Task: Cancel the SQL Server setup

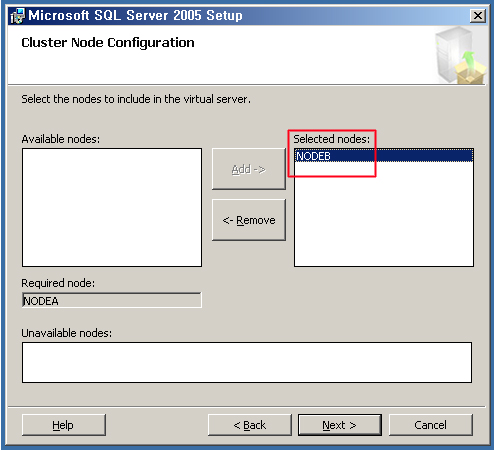Action: [x=430, y=425]
